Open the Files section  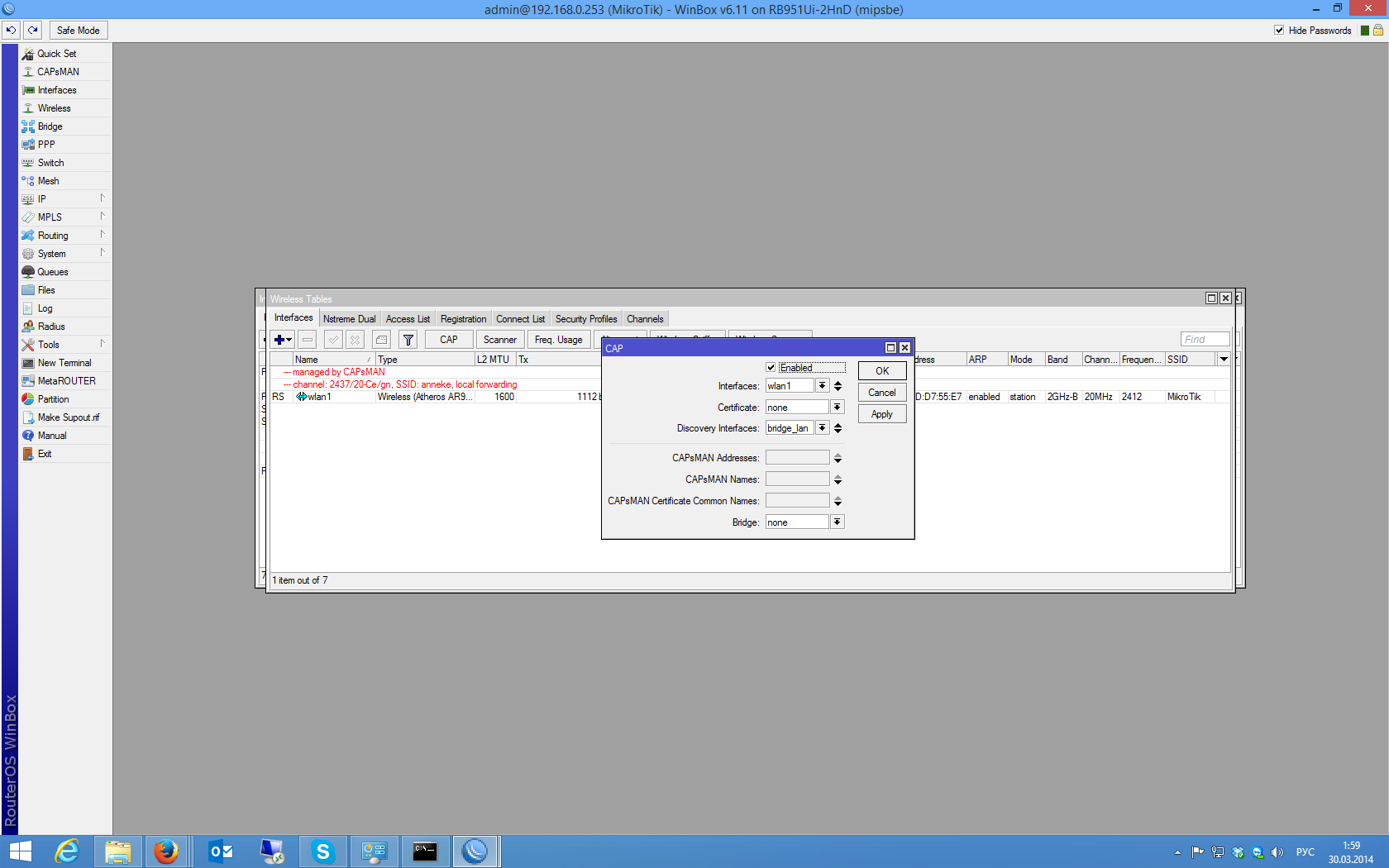46,290
